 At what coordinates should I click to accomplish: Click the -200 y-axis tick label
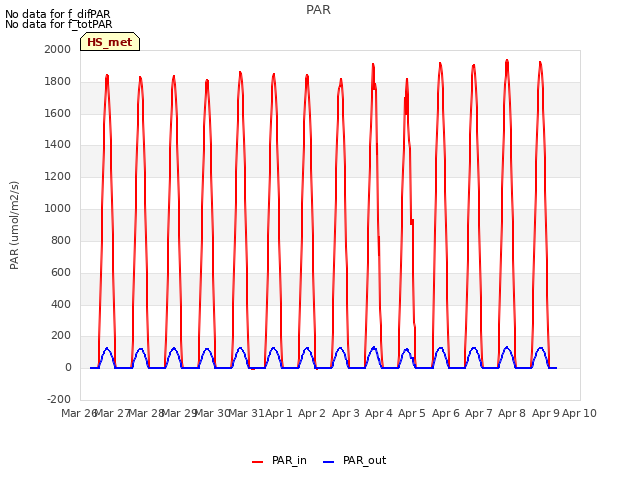click(59, 399)
